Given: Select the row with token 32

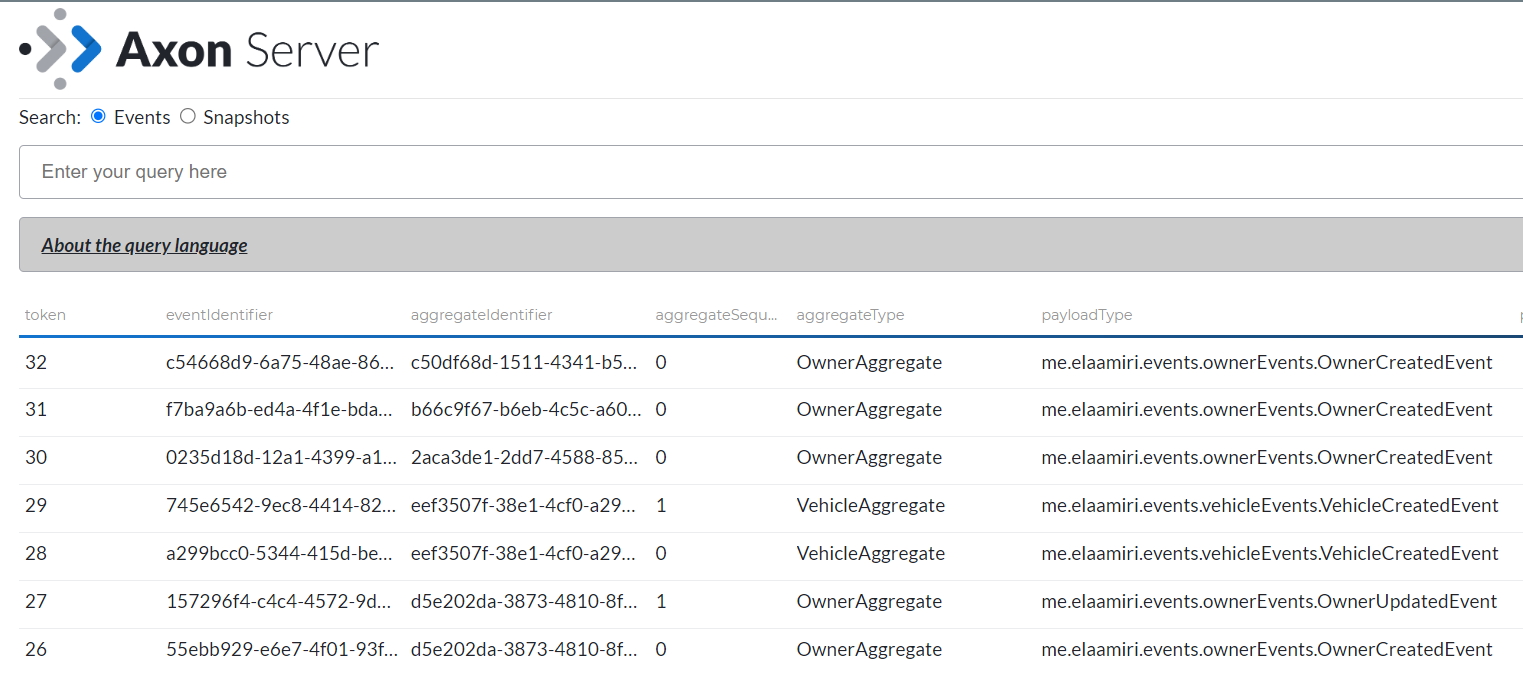Looking at the screenshot, I should click(771, 362).
